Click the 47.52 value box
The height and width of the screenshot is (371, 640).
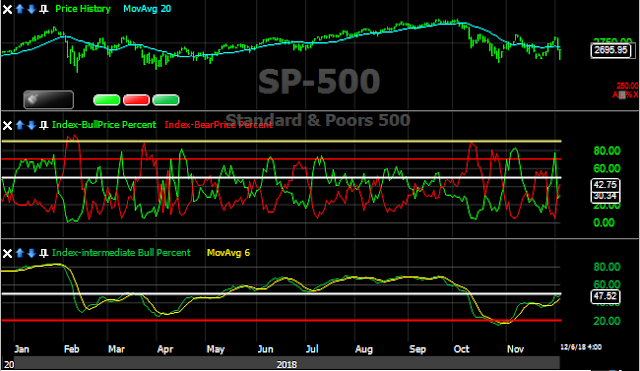(x=606, y=296)
